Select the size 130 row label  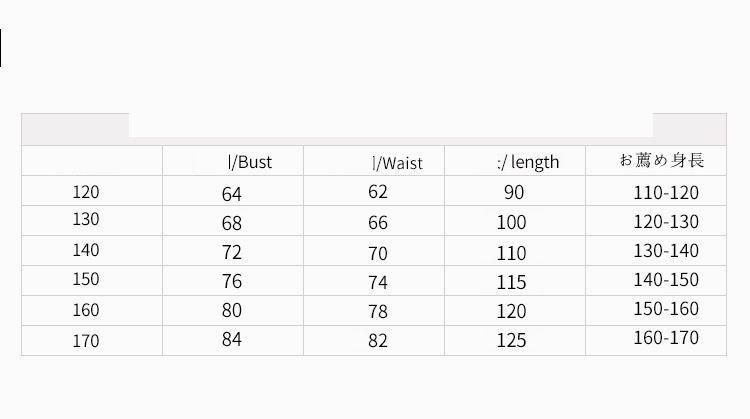86,219
